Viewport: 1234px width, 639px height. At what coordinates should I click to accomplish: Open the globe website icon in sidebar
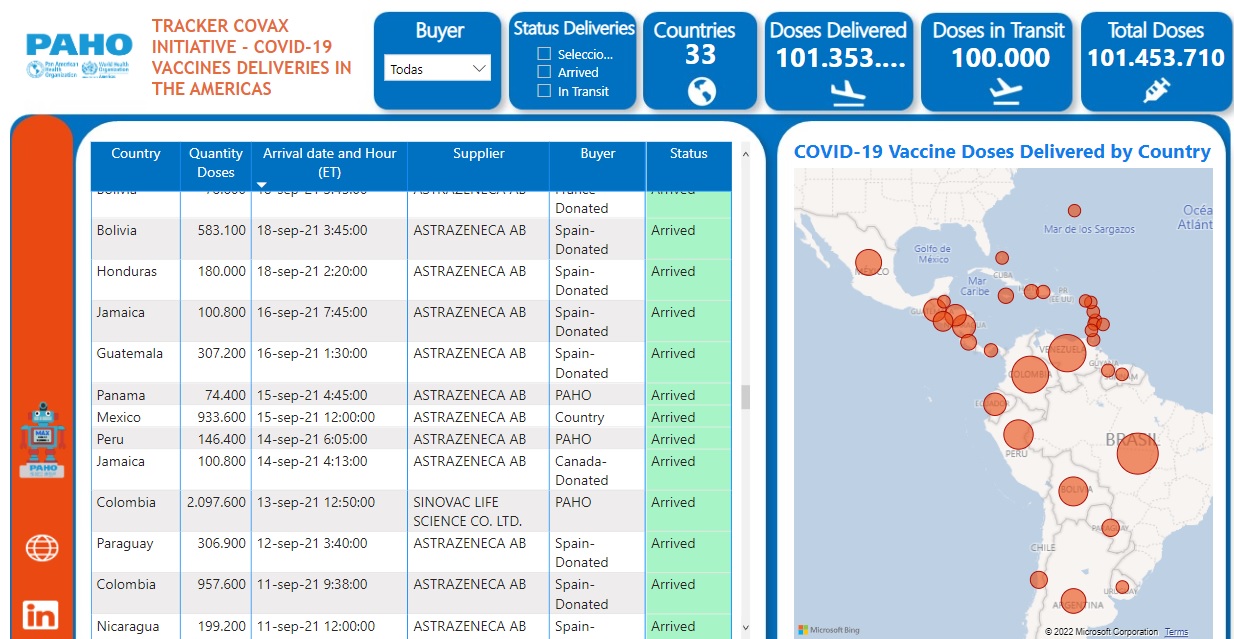(42, 548)
